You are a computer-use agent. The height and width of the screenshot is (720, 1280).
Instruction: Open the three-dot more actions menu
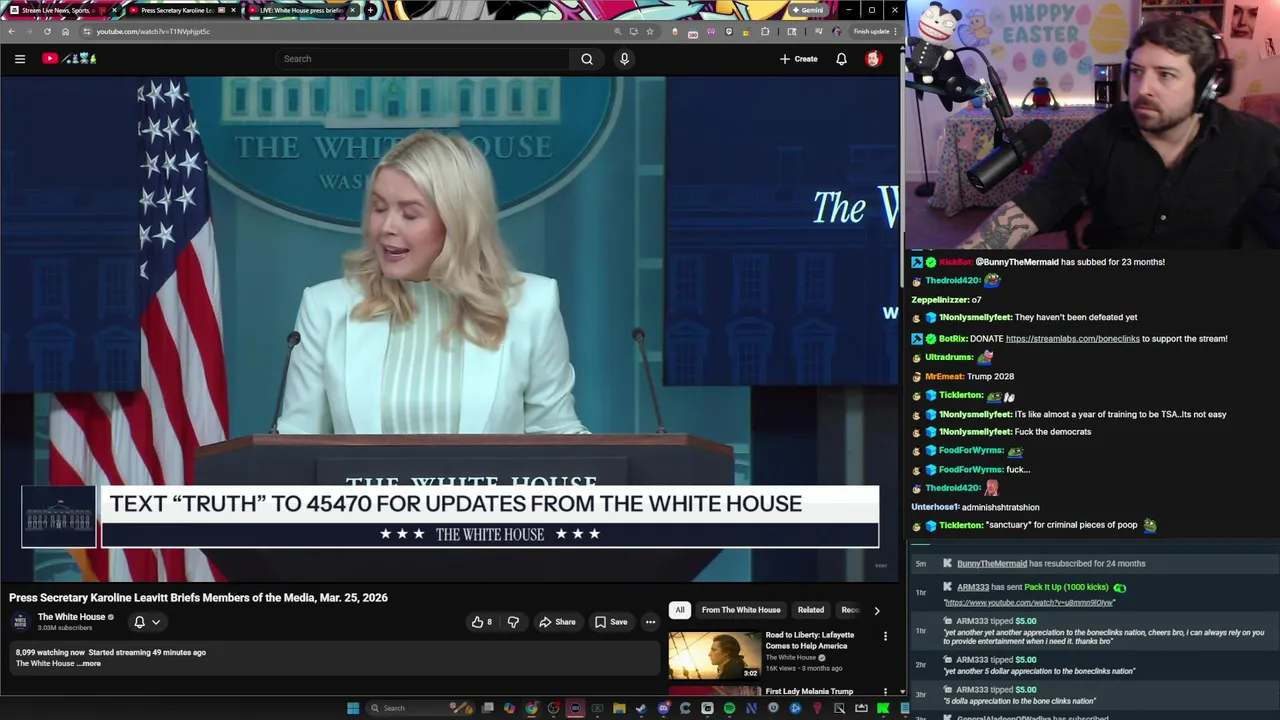650,622
